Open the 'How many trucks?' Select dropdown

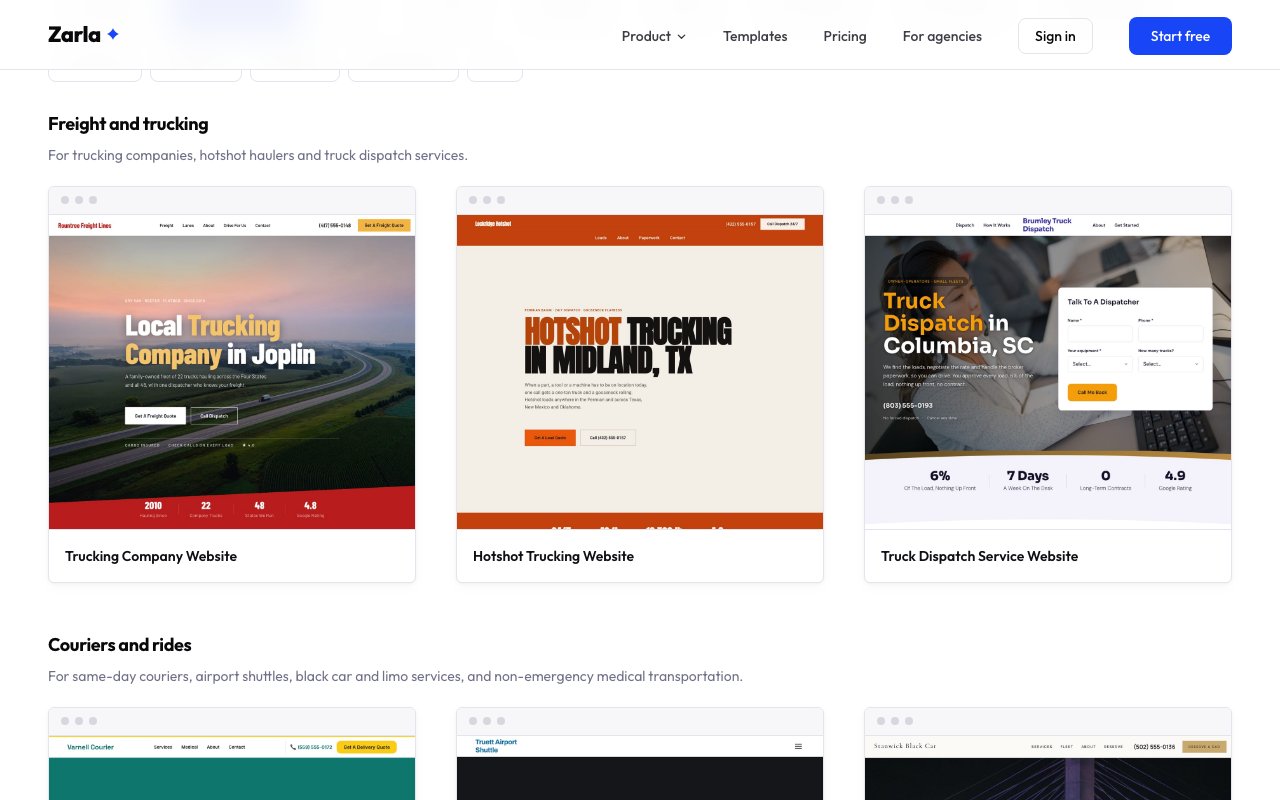[x=1170, y=364]
